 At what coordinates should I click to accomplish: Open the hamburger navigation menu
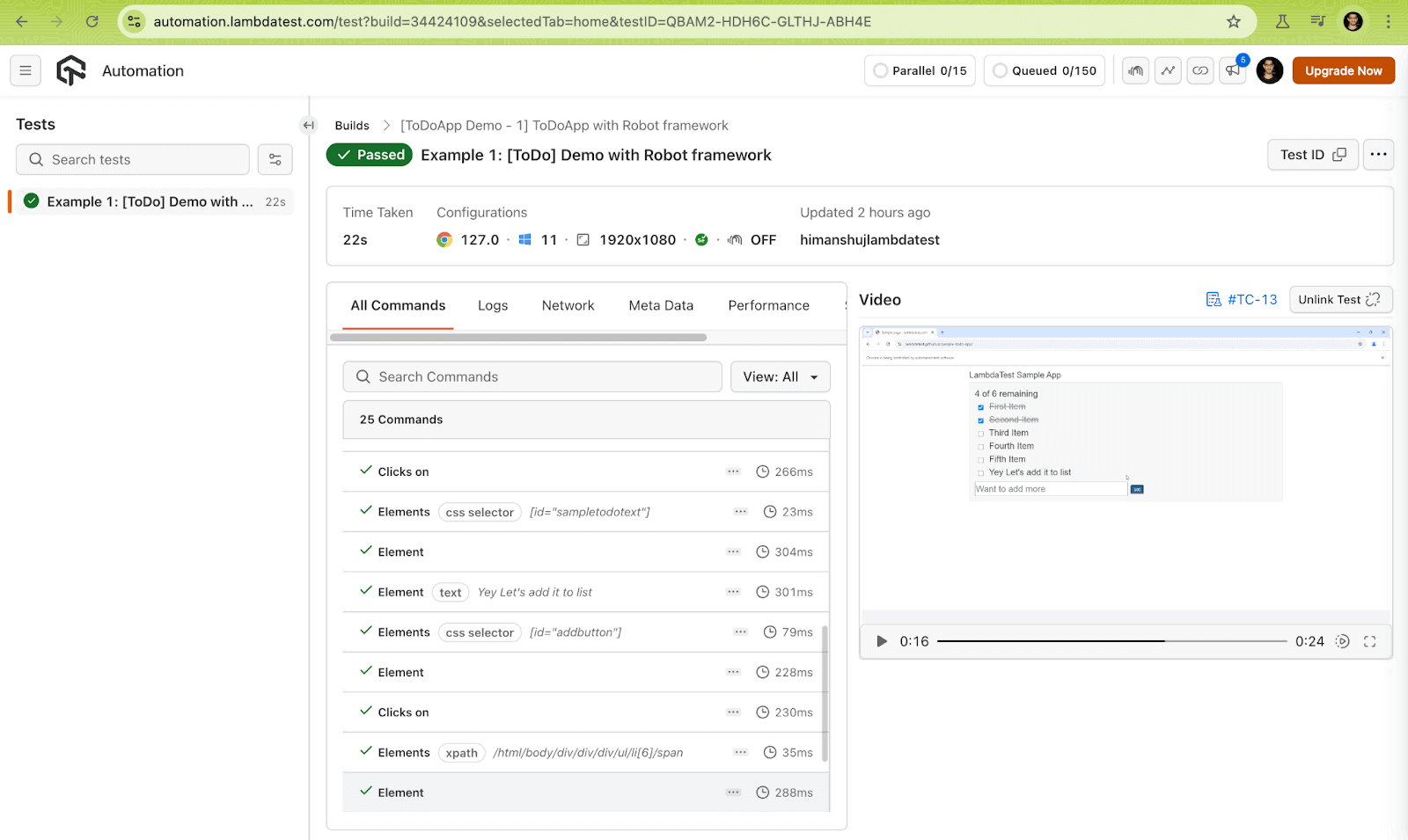click(x=26, y=70)
